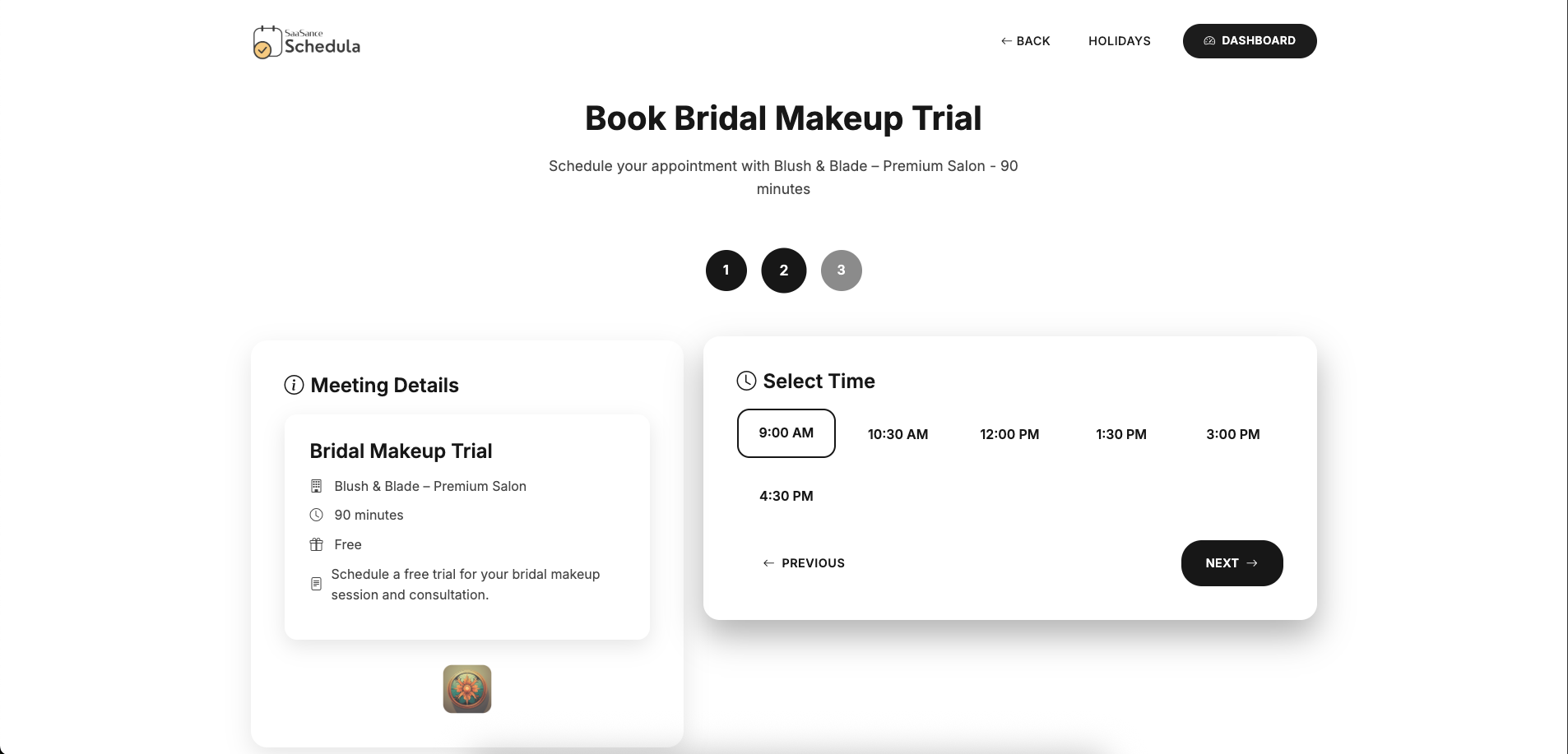Click the info icon beside Meeting Details
This screenshot has height=754, width=1568.
pos(292,385)
